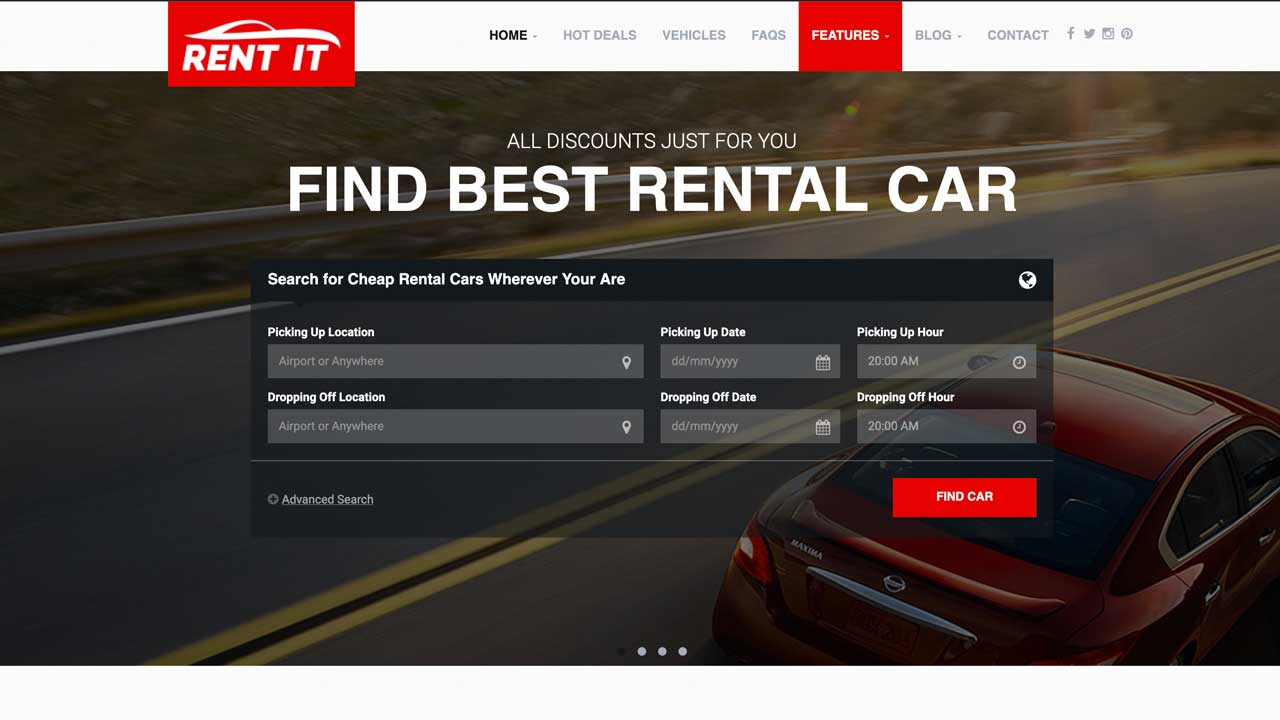
Task: Open calendar icon for Picking Up Date
Action: point(823,362)
